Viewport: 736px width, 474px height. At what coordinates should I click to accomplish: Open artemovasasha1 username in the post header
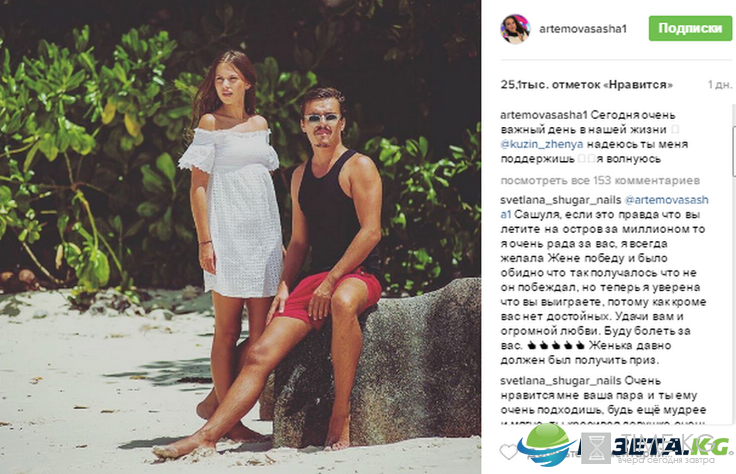(583, 29)
